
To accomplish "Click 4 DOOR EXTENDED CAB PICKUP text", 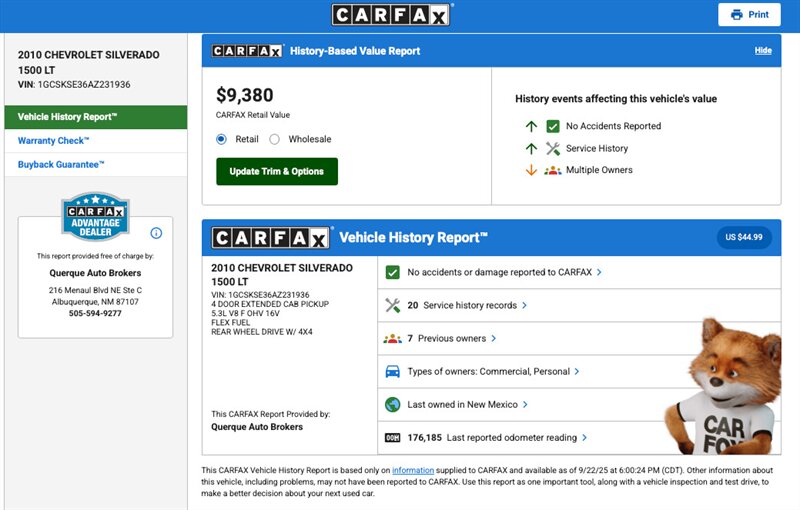I will tap(270, 304).
